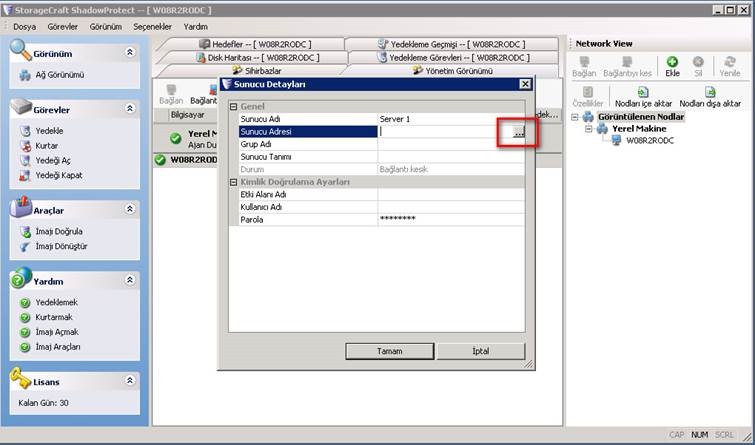Switch to Yönetim Görünümü tab
Screen dimensions: 755x445
pyautogui.click(x=453, y=71)
